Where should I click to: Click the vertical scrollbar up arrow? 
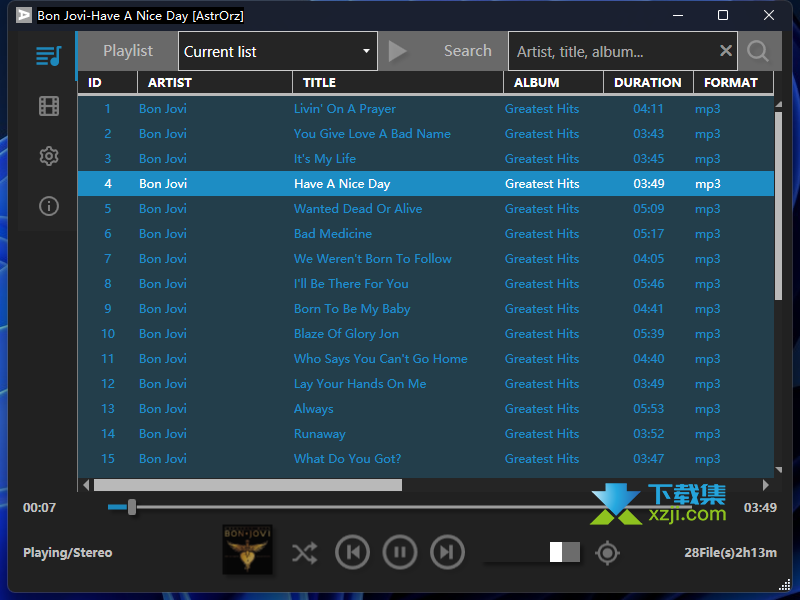click(778, 105)
